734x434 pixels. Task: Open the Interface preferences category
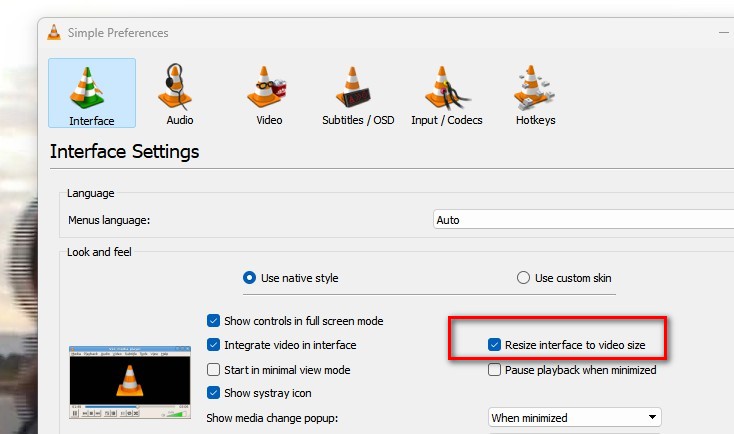(92, 93)
